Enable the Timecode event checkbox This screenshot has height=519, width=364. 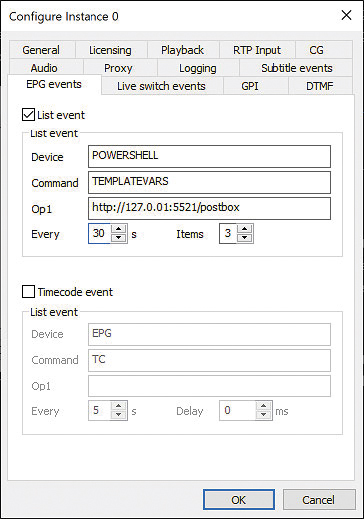[x=28, y=292]
